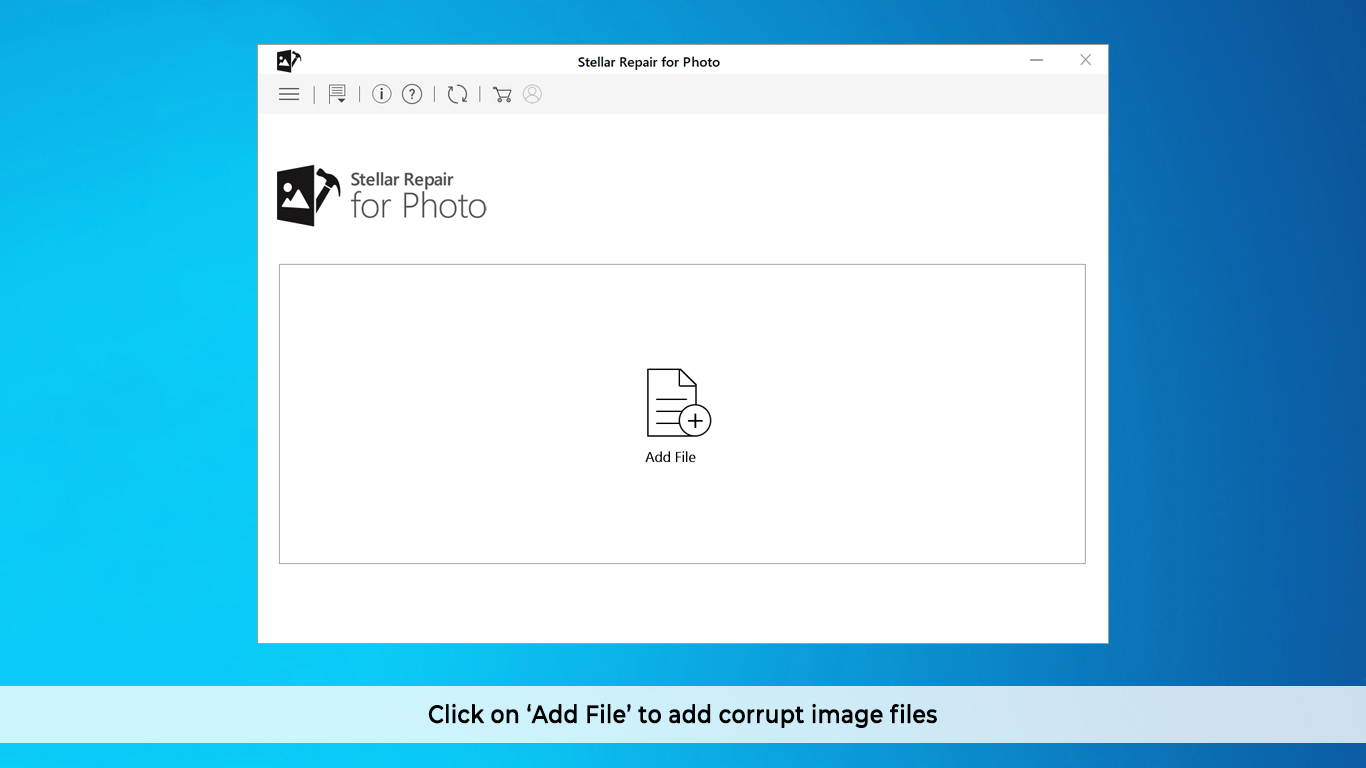Image resolution: width=1366 pixels, height=768 pixels.
Task: Click the shopping cart Buy icon
Action: (x=502, y=94)
